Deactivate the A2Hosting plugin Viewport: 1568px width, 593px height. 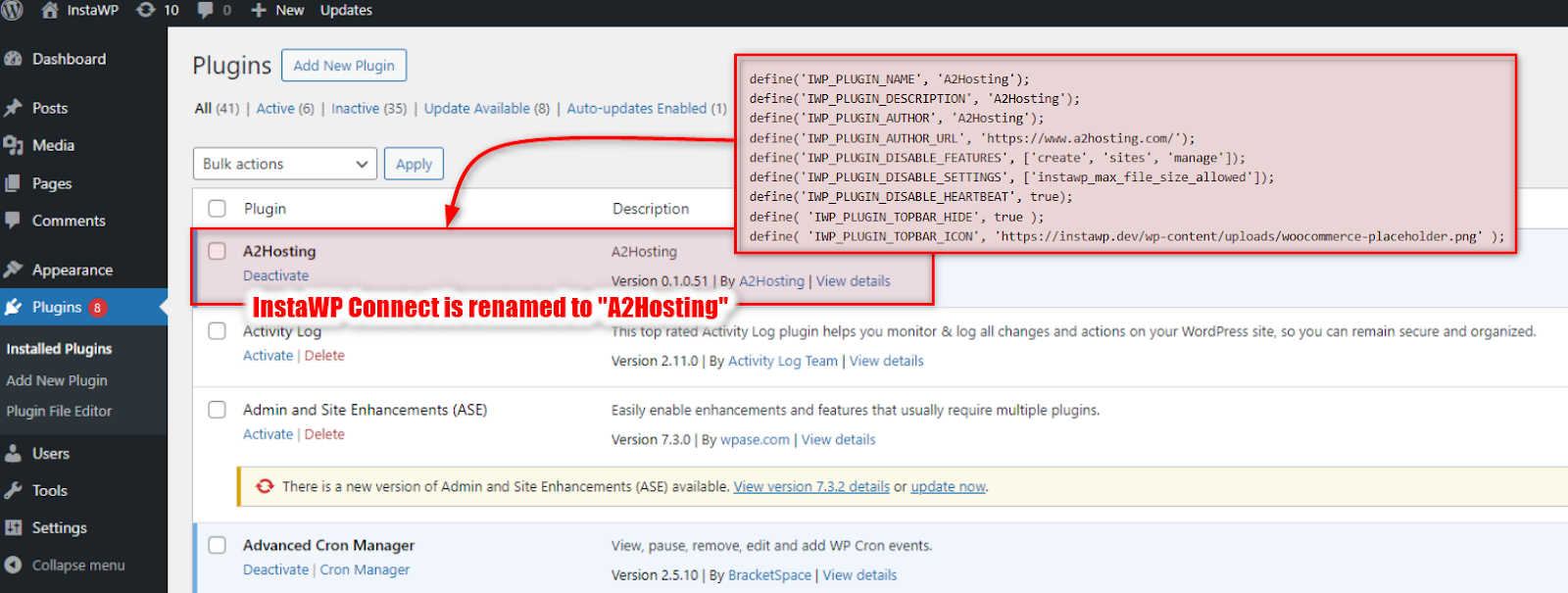pos(275,276)
